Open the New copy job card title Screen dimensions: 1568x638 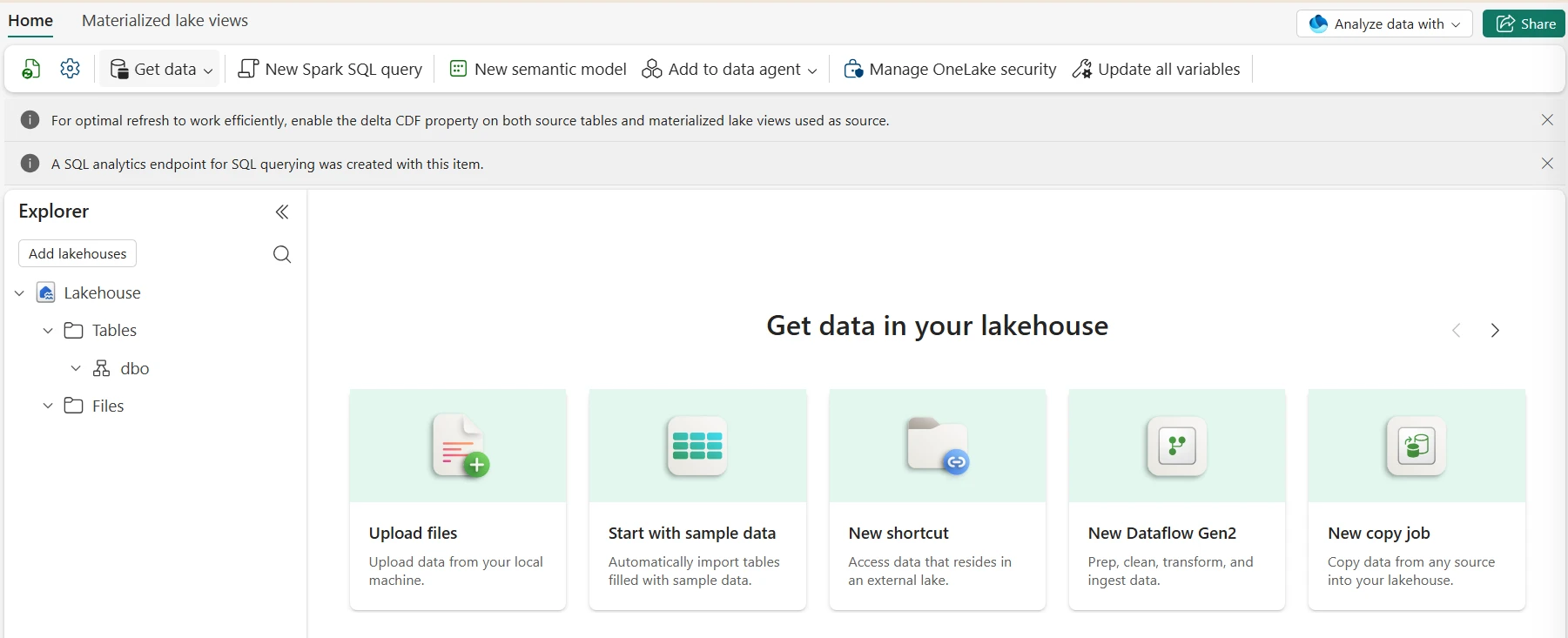click(1379, 533)
